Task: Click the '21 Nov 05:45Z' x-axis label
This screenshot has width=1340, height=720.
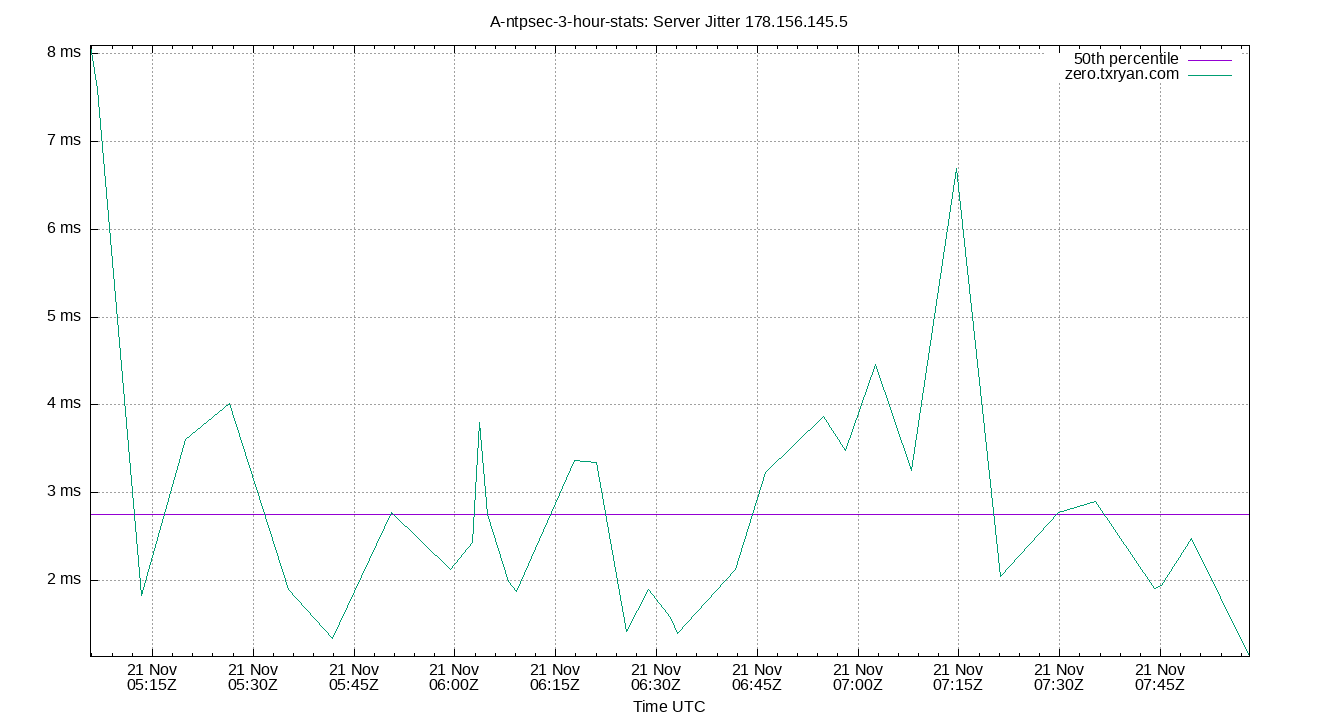Action: coord(354,677)
